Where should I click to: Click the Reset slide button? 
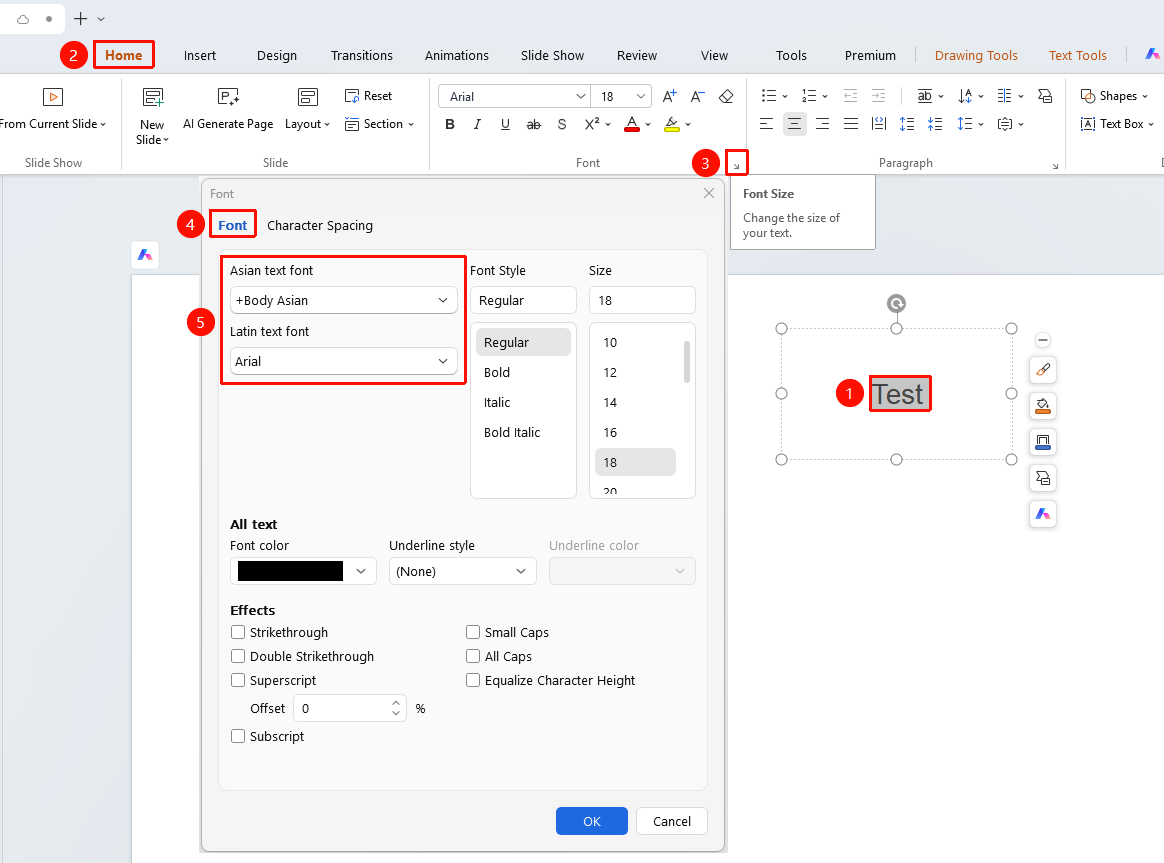368,96
